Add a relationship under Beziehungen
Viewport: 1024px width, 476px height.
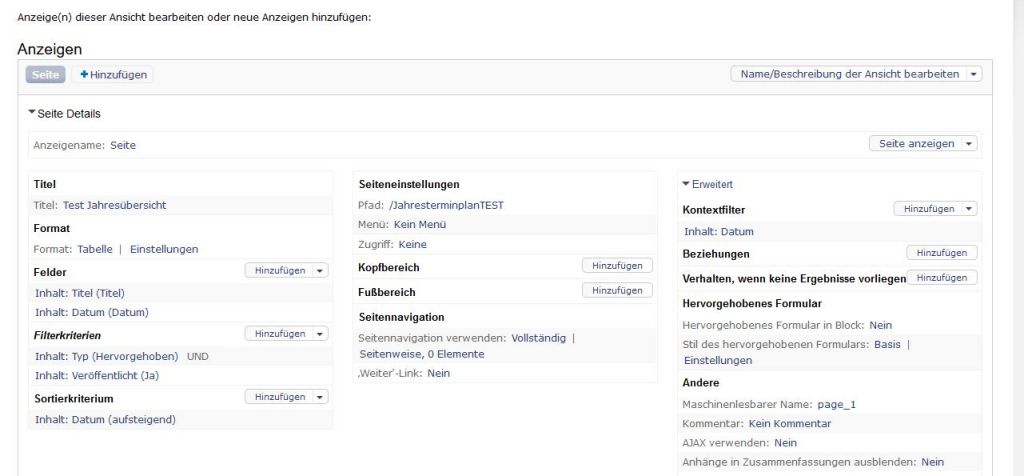(x=941, y=253)
